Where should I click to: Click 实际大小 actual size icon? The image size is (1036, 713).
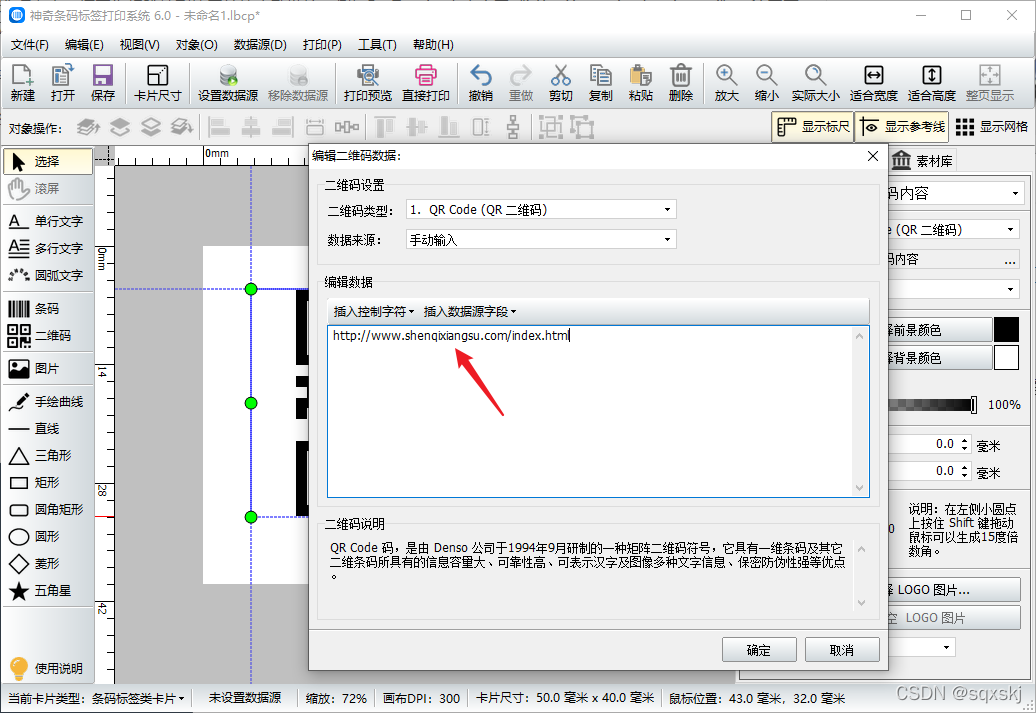(x=815, y=83)
